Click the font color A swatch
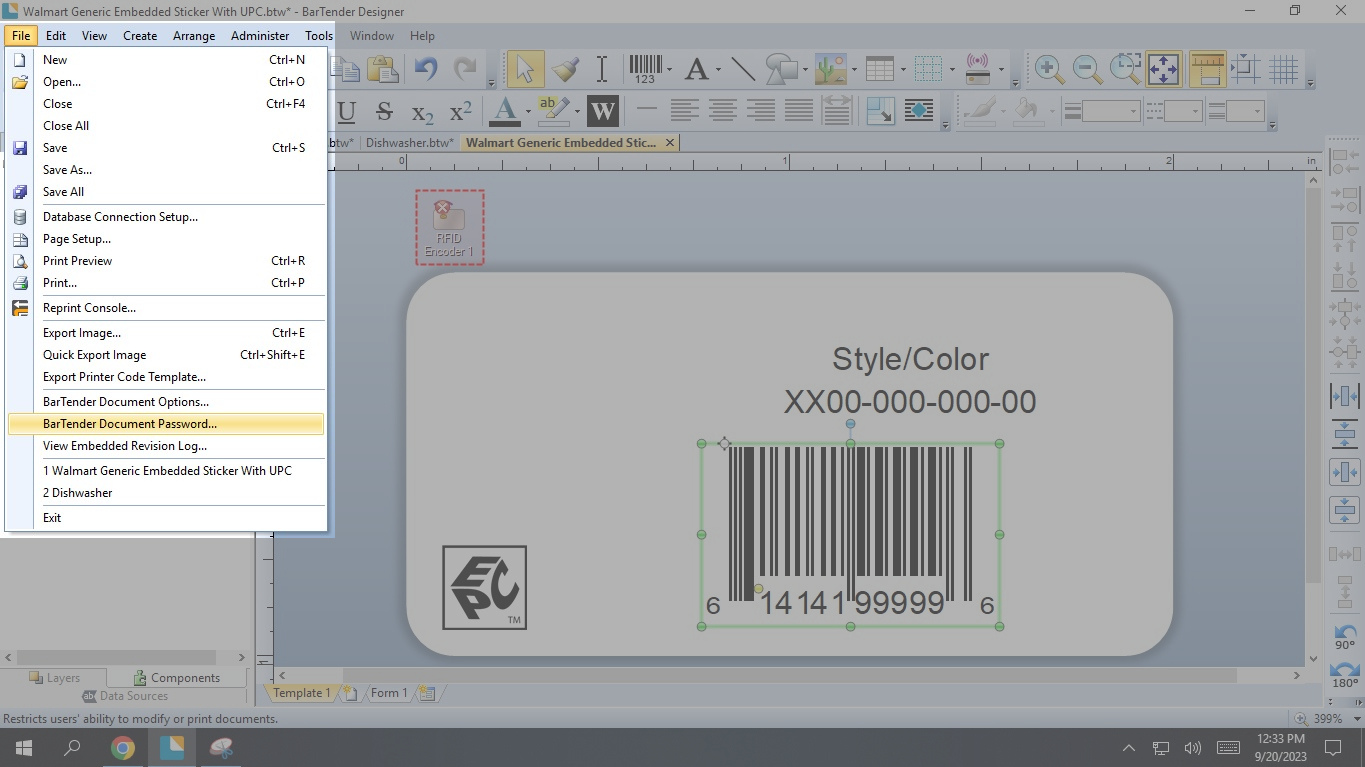This screenshot has height=767, width=1365. 506,110
